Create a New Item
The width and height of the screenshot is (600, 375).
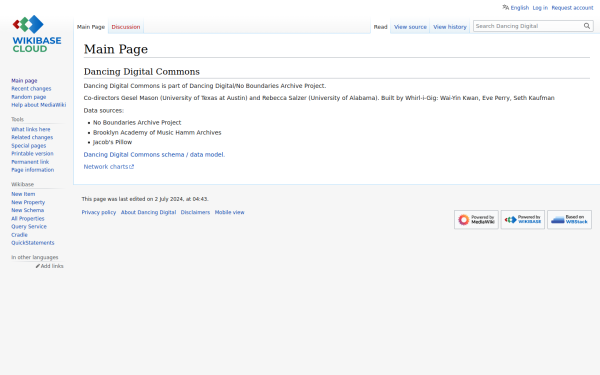[23, 194]
